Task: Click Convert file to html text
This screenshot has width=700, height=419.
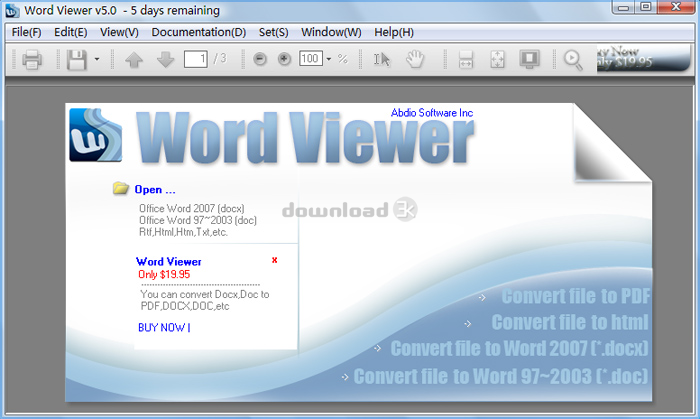Action: point(570,322)
